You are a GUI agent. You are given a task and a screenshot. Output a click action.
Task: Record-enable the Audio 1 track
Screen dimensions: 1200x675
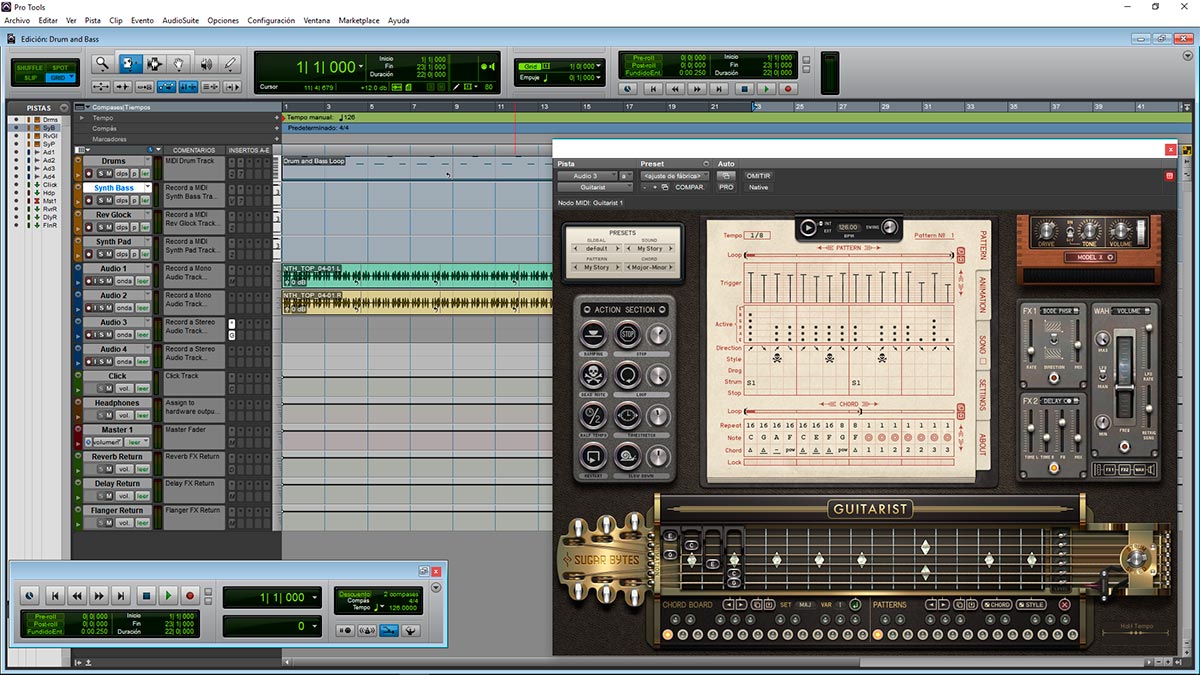click(90, 281)
